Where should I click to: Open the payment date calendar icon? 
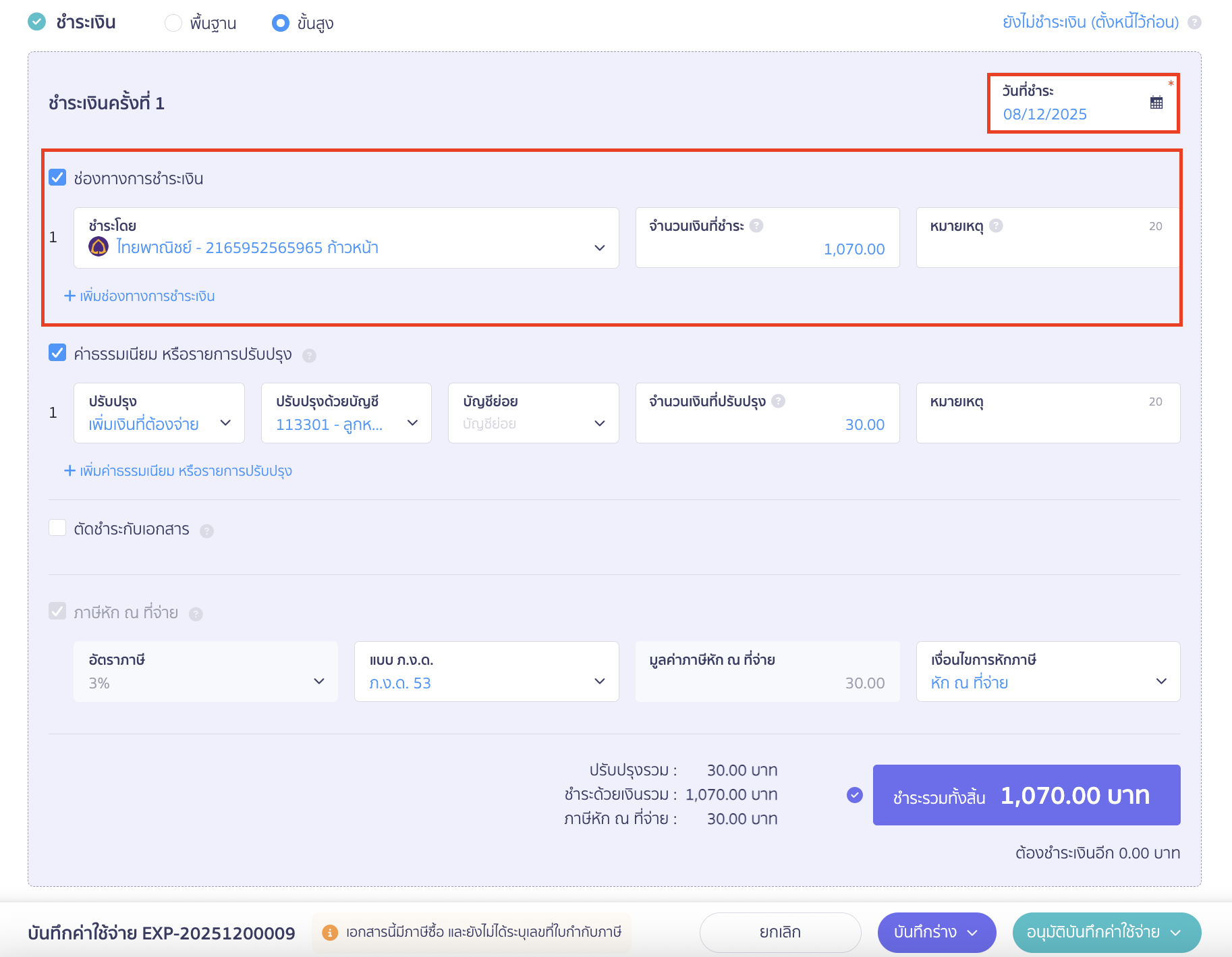(1156, 103)
